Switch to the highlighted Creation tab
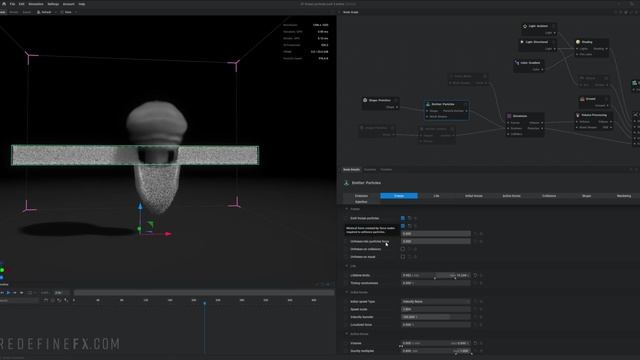The width and height of the screenshot is (640, 360). coord(399,196)
